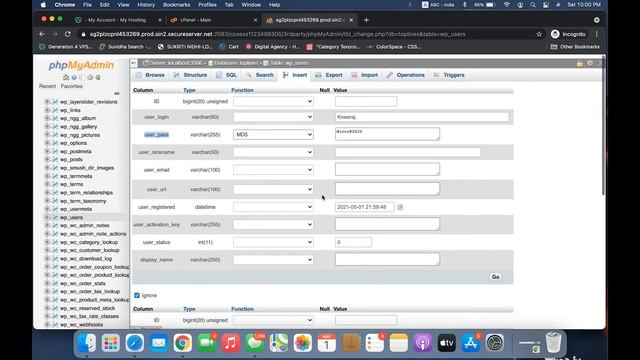Click the orange lock icon at top right
Screen dimensions: 640x360
click(x=580, y=63)
